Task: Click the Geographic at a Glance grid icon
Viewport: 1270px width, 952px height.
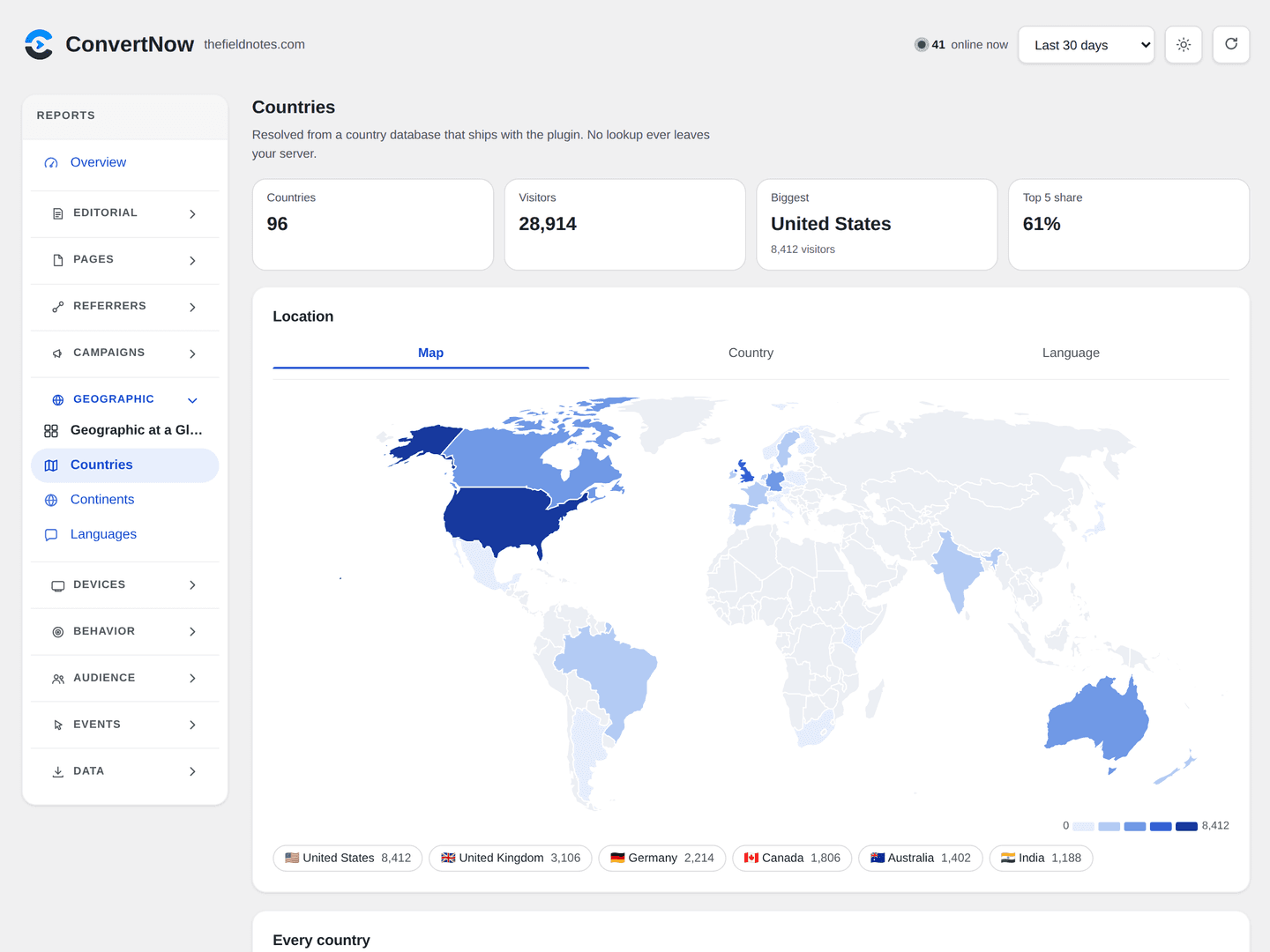Action: (51, 431)
